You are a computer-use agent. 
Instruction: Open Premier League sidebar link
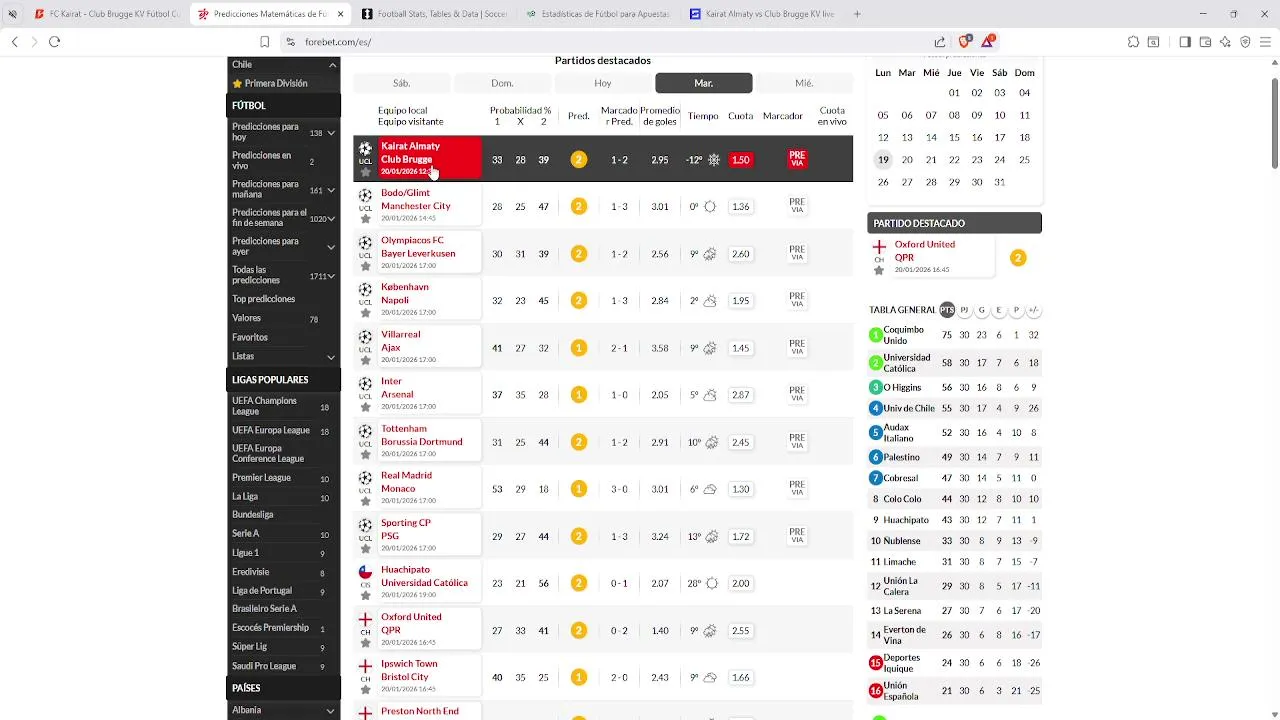(261, 478)
